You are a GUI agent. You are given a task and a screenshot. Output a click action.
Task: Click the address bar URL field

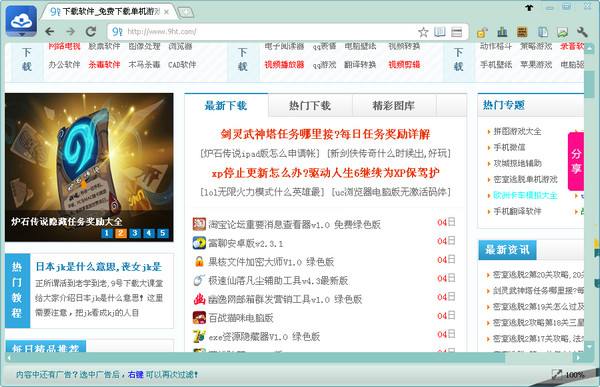point(268,32)
